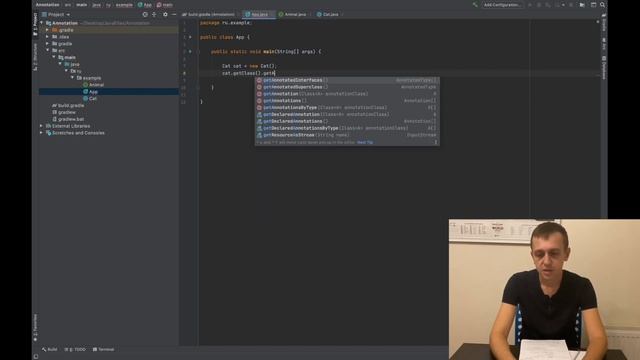Image resolution: width=640 pixels, height=360 pixels.
Task: Click the window layout icon left of search
Action: pyautogui.click(x=593, y=5)
